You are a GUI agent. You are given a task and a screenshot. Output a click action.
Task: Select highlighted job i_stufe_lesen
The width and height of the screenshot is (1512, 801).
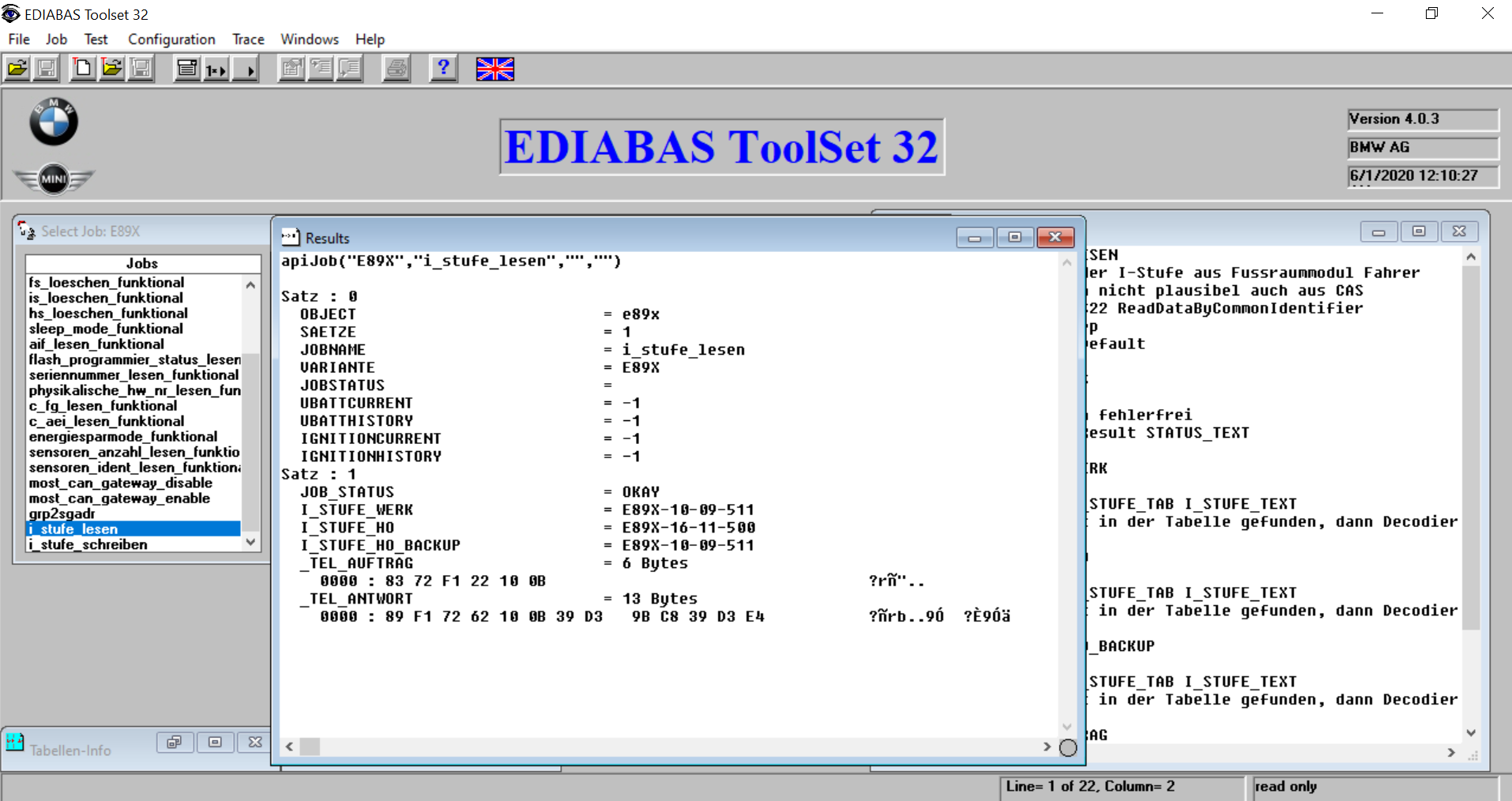[134, 529]
